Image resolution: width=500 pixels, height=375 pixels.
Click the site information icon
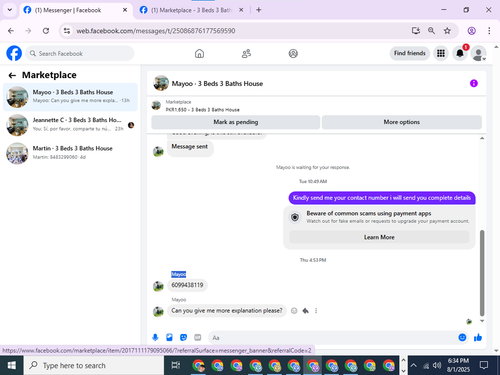(67, 31)
